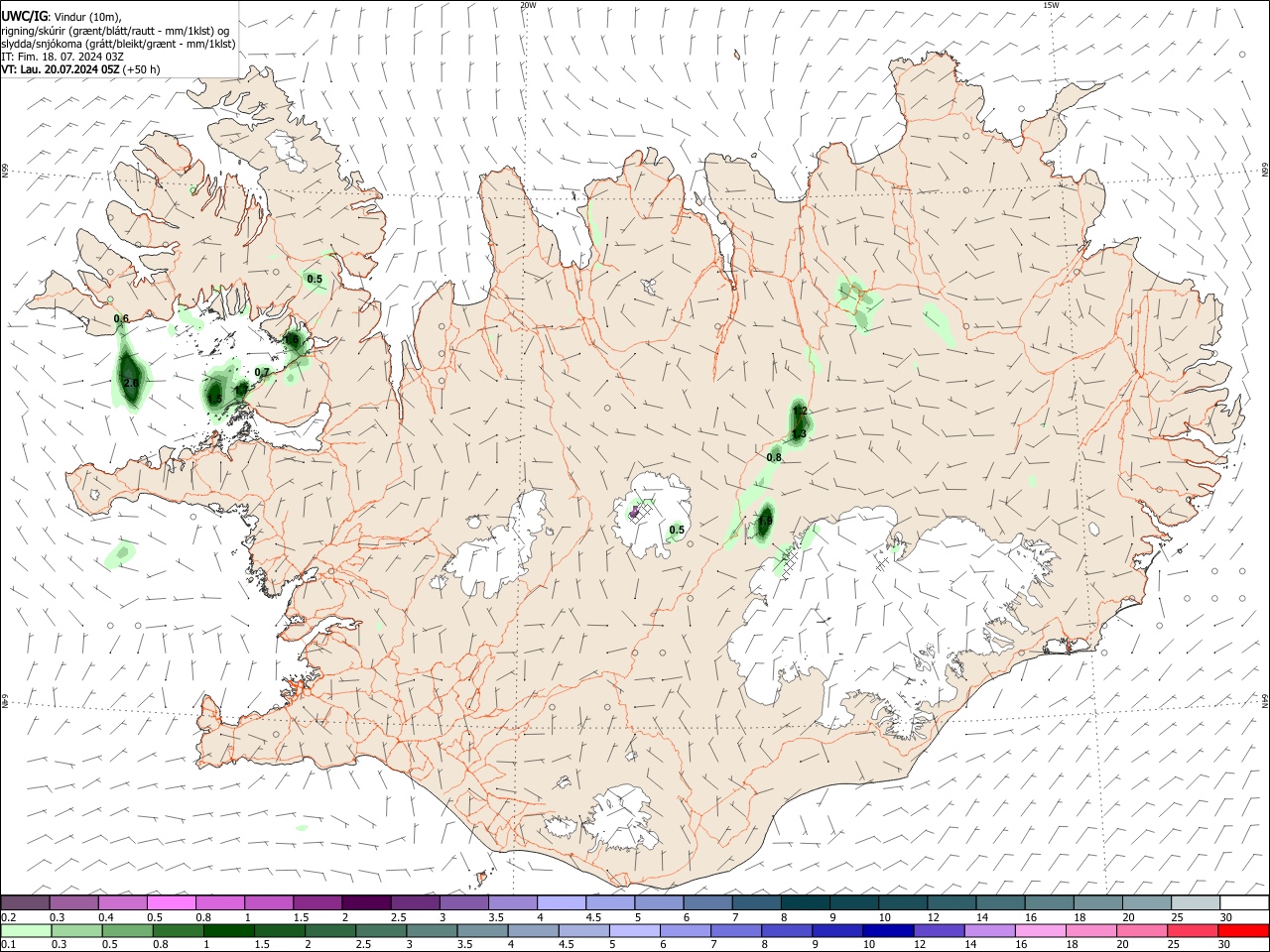Image resolution: width=1270 pixels, height=952 pixels.
Task: Click the 0.8 value on the map
Action: [774, 457]
